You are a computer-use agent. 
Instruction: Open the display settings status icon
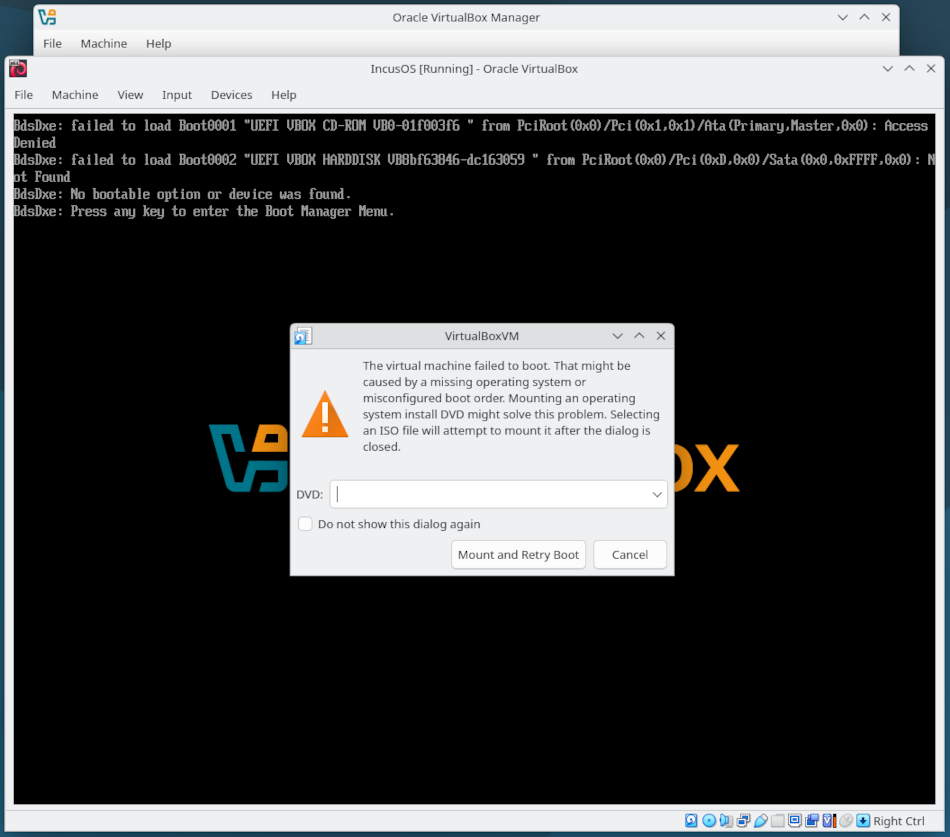pos(795,820)
